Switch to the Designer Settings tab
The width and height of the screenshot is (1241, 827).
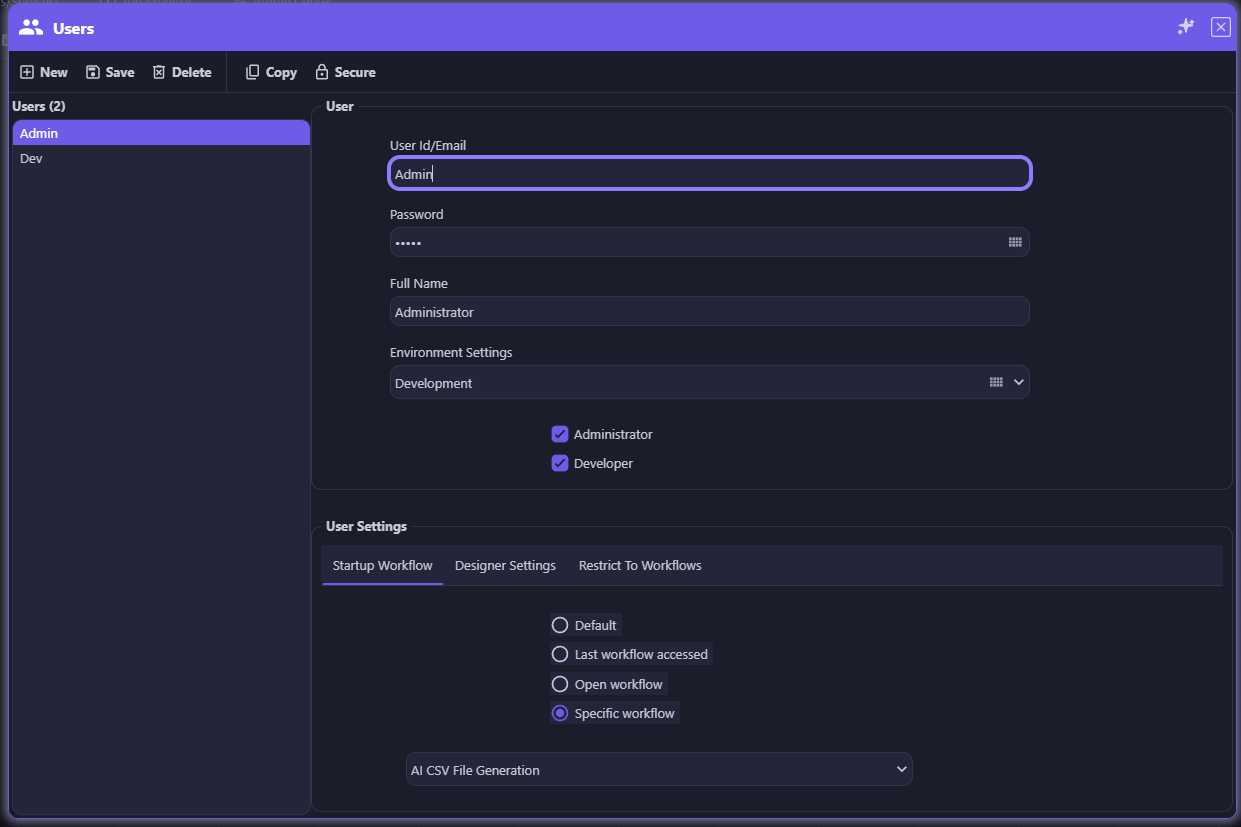click(505, 565)
